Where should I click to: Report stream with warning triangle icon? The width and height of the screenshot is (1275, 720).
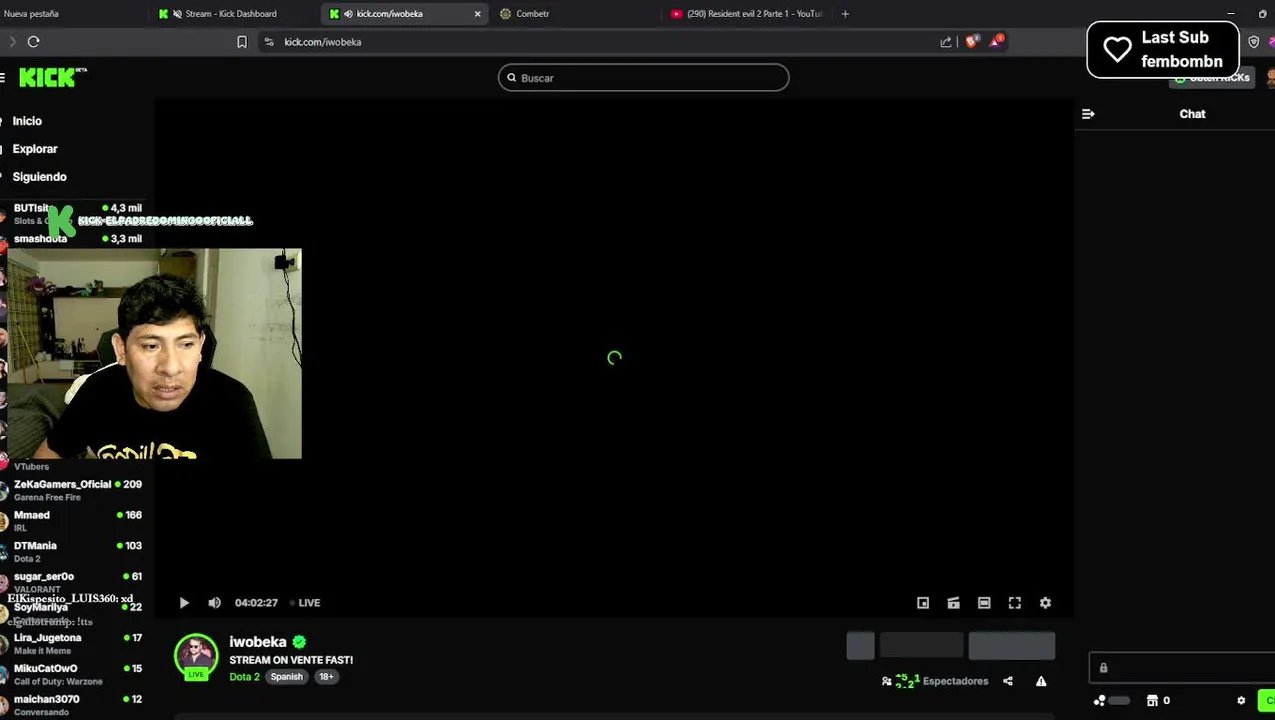point(1041,681)
